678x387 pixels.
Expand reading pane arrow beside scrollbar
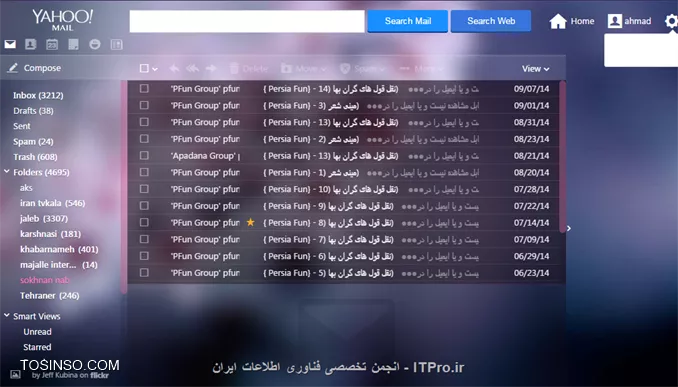tap(569, 228)
